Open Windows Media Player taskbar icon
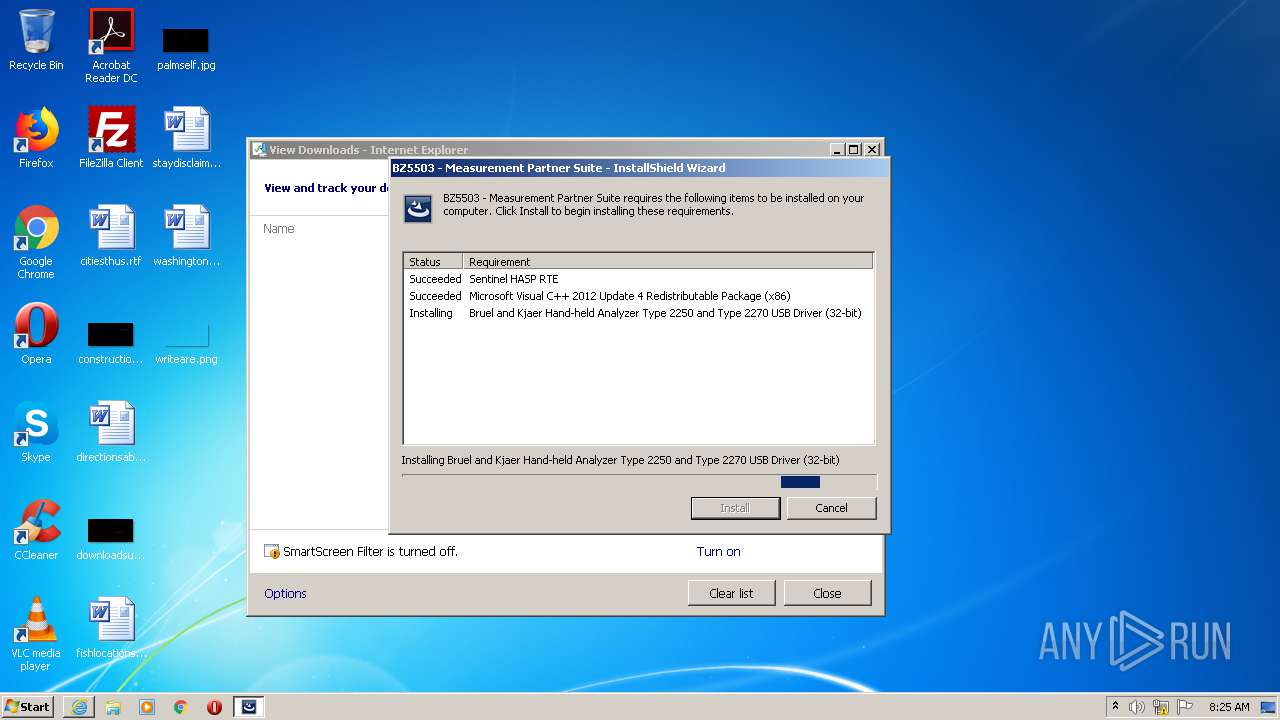Image resolution: width=1280 pixels, height=720 pixels. pos(147,707)
